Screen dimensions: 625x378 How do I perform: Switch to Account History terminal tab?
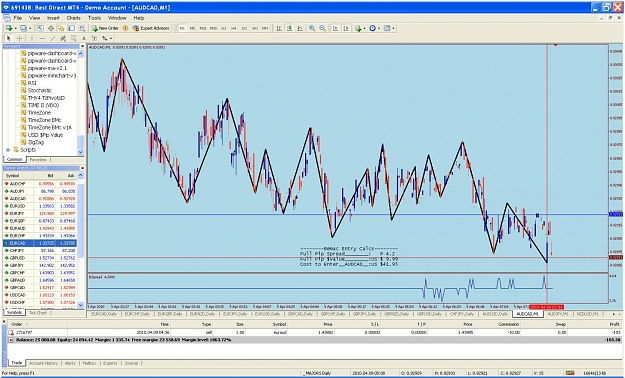[43, 363]
